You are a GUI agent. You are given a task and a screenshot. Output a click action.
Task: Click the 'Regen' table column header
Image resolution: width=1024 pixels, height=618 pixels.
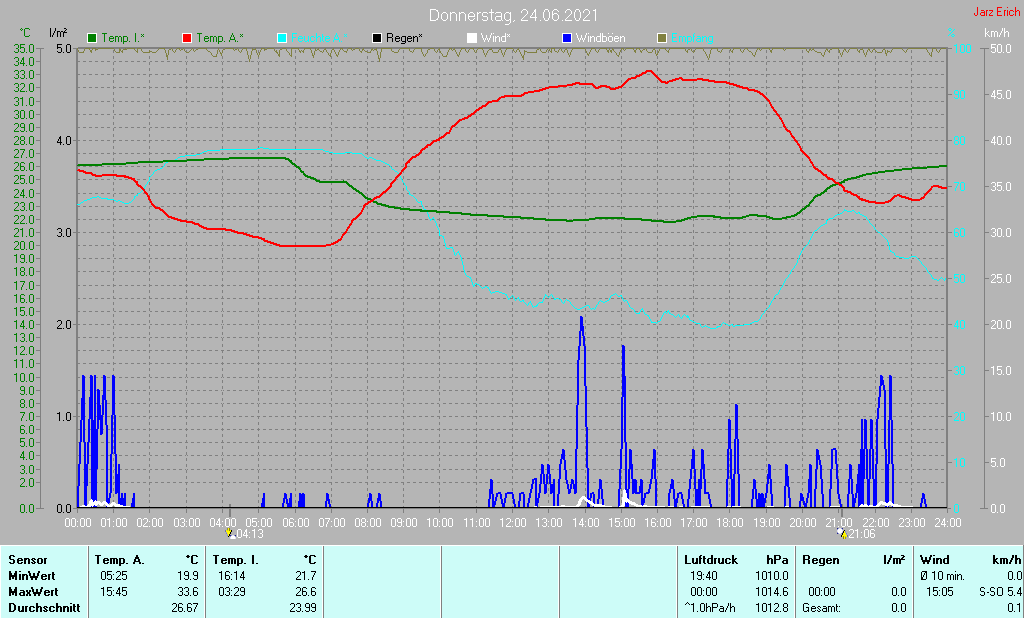tap(820, 560)
